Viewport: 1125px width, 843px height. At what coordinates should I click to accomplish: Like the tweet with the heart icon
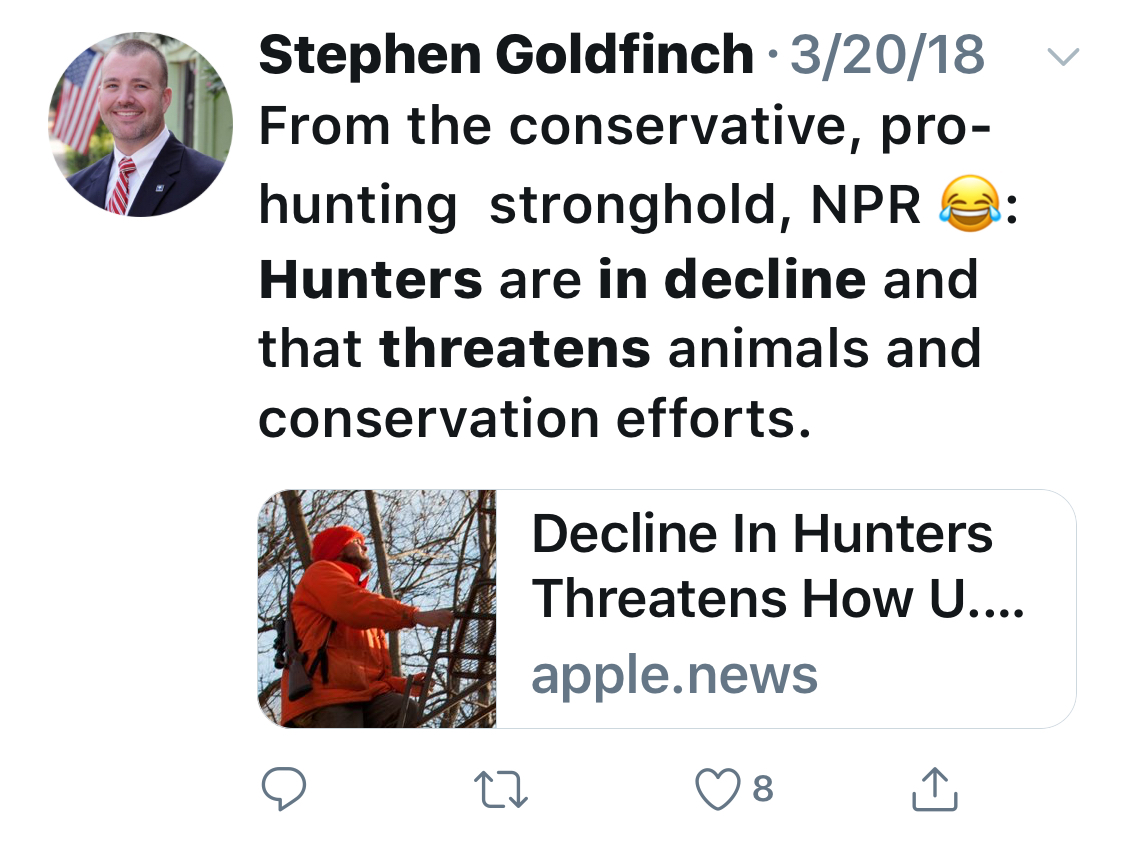[715, 789]
